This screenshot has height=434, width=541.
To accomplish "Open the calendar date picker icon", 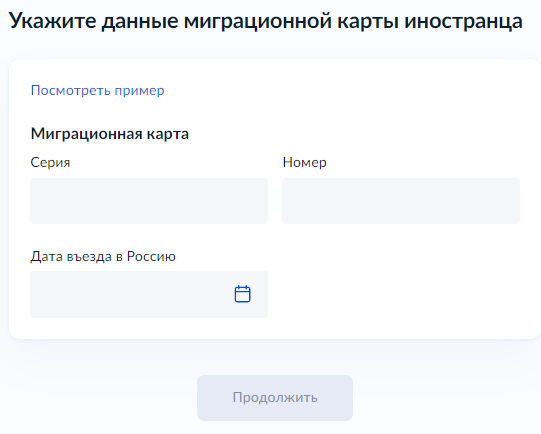I will pos(242,294).
